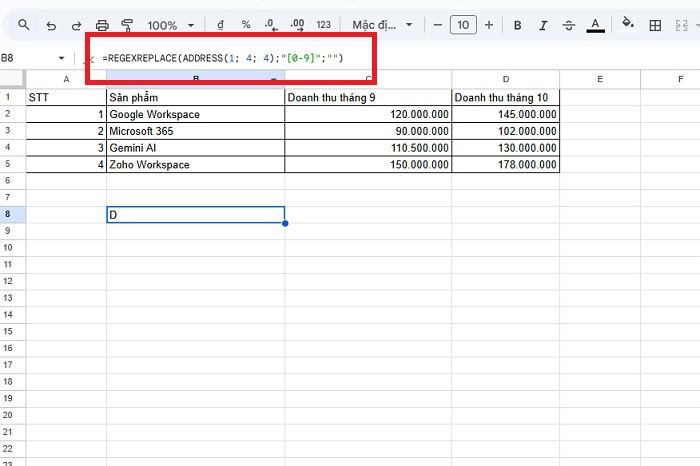Viewport: 700px width, 466px height.
Task: Activate the paint format tool
Action: pos(127,25)
